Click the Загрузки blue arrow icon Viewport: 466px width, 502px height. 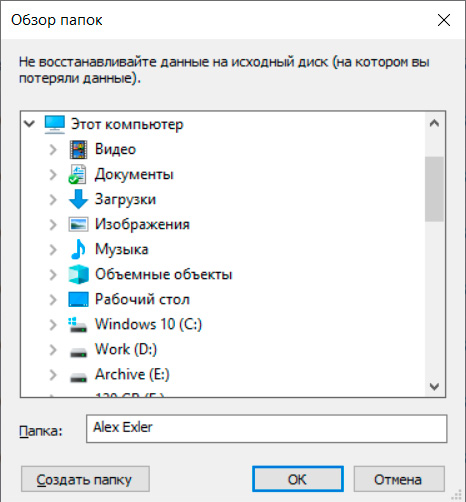click(x=78, y=199)
